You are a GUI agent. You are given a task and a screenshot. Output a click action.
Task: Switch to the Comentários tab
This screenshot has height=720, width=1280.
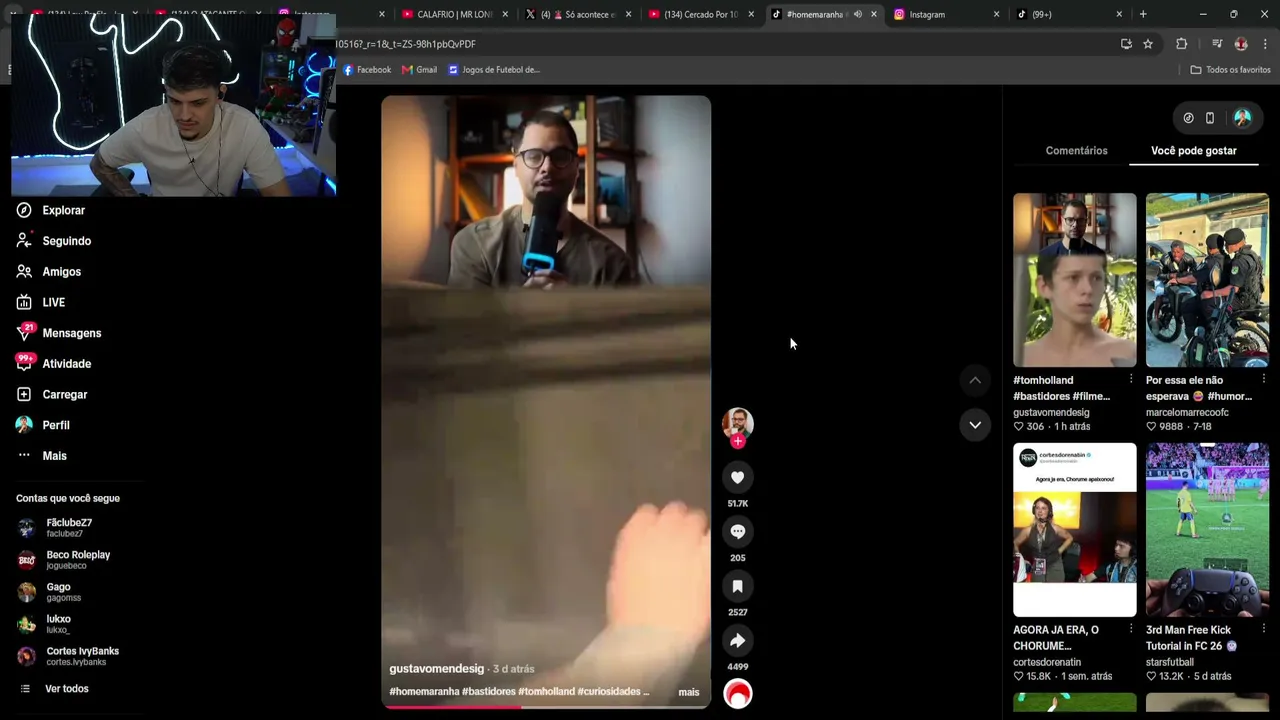click(1077, 151)
